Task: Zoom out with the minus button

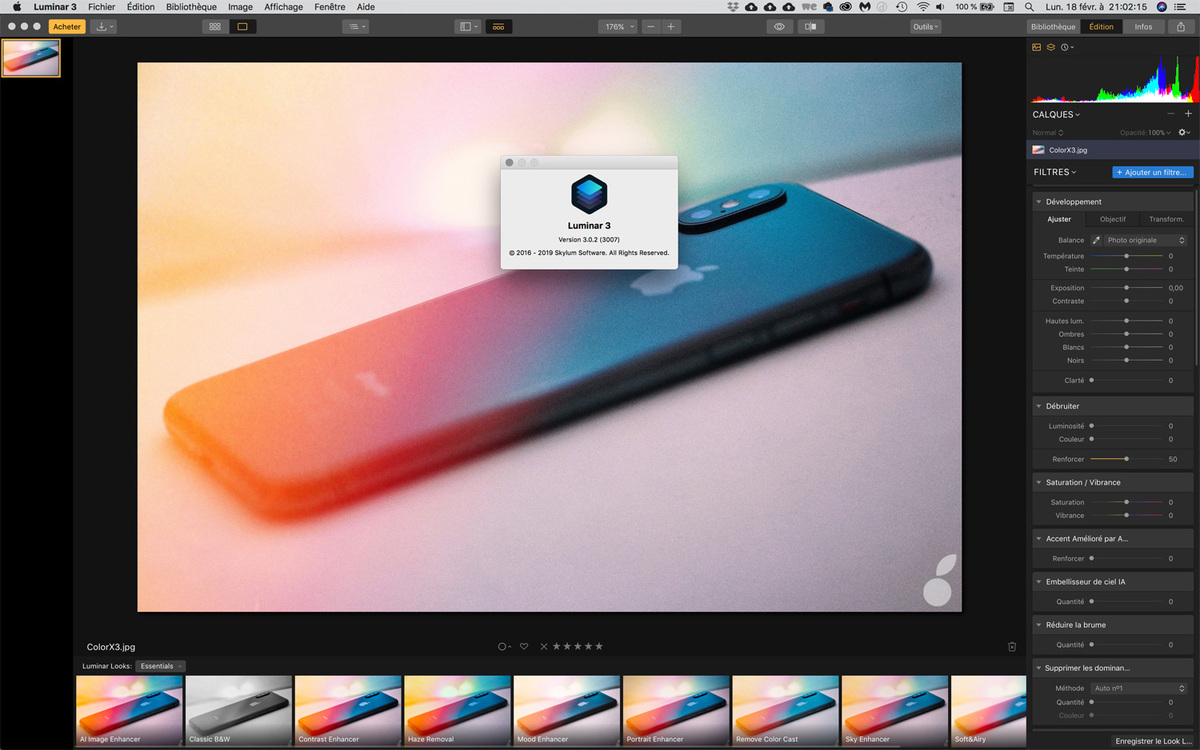Action: tap(651, 27)
